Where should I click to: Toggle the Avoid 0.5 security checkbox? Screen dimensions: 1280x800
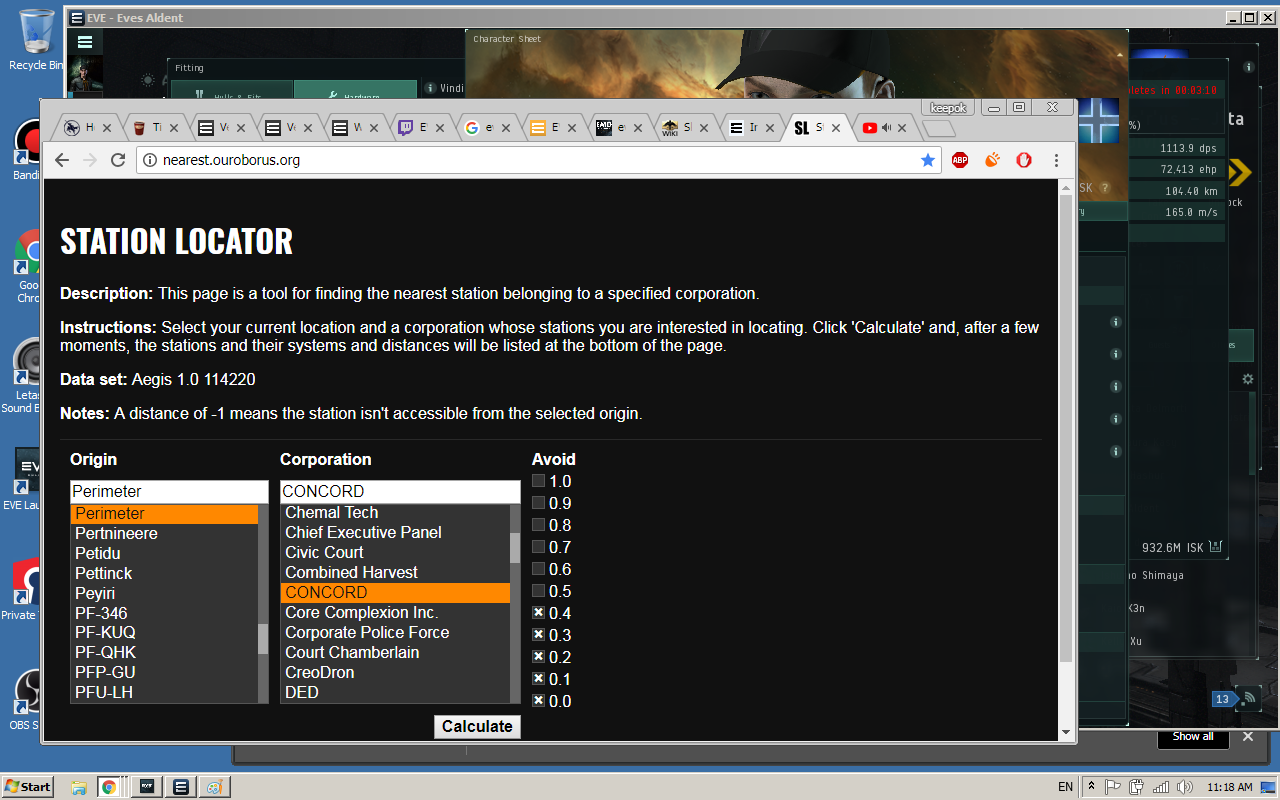[x=539, y=591]
